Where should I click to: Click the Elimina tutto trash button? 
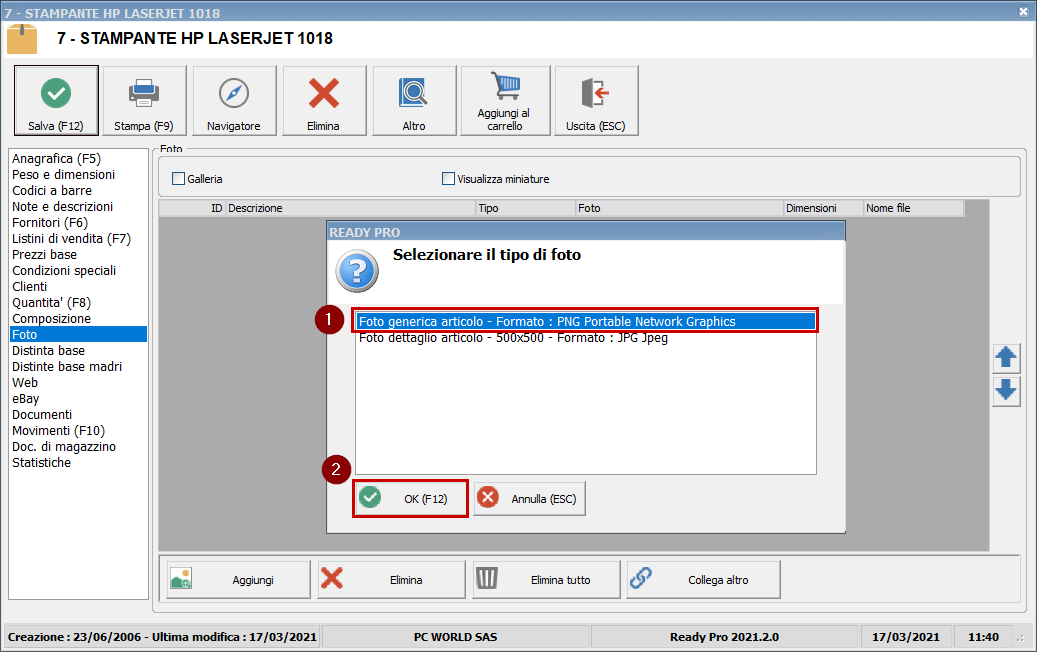(x=546, y=580)
